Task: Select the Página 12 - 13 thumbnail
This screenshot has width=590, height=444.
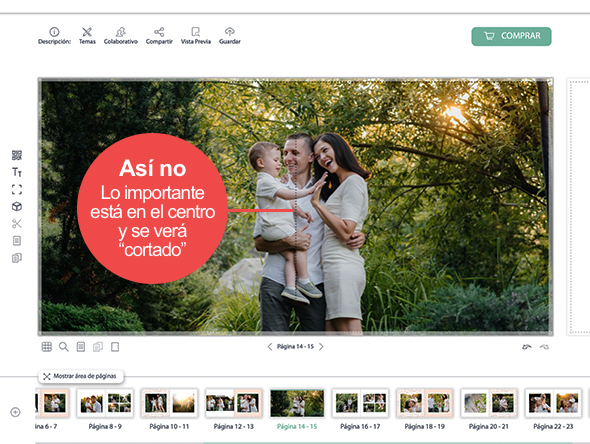Action: pos(234,403)
